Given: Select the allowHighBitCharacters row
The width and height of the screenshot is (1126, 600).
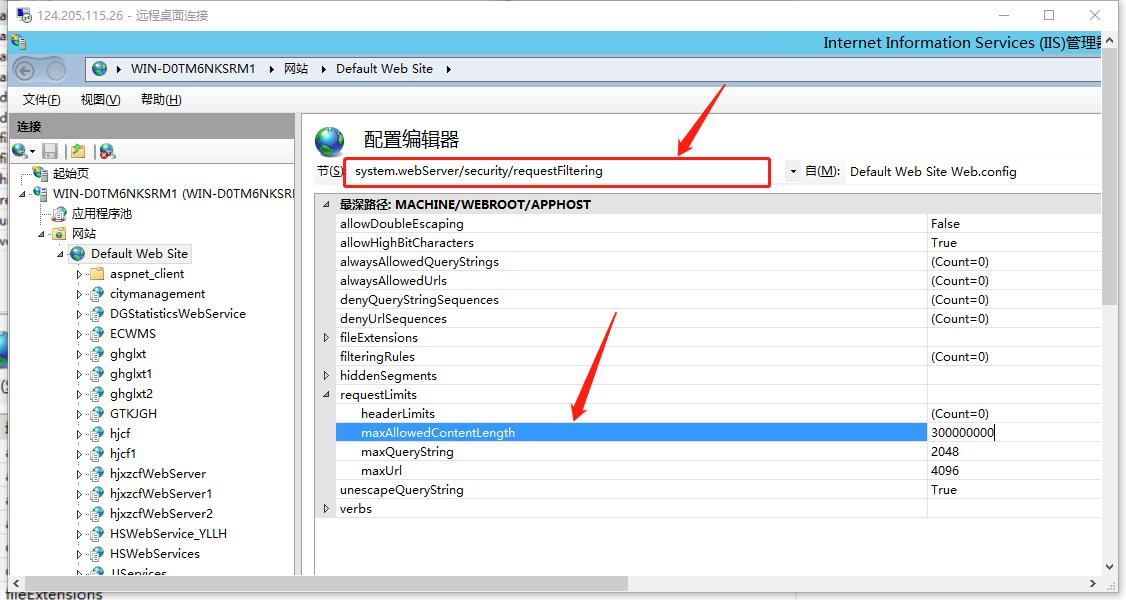Looking at the screenshot, I should click(x=718, y=243).
